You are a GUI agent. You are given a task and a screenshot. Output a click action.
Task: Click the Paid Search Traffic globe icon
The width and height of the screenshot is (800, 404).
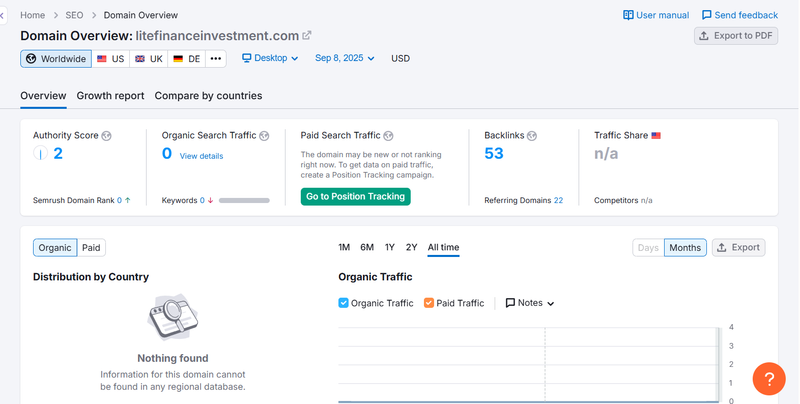click(388, 136)
